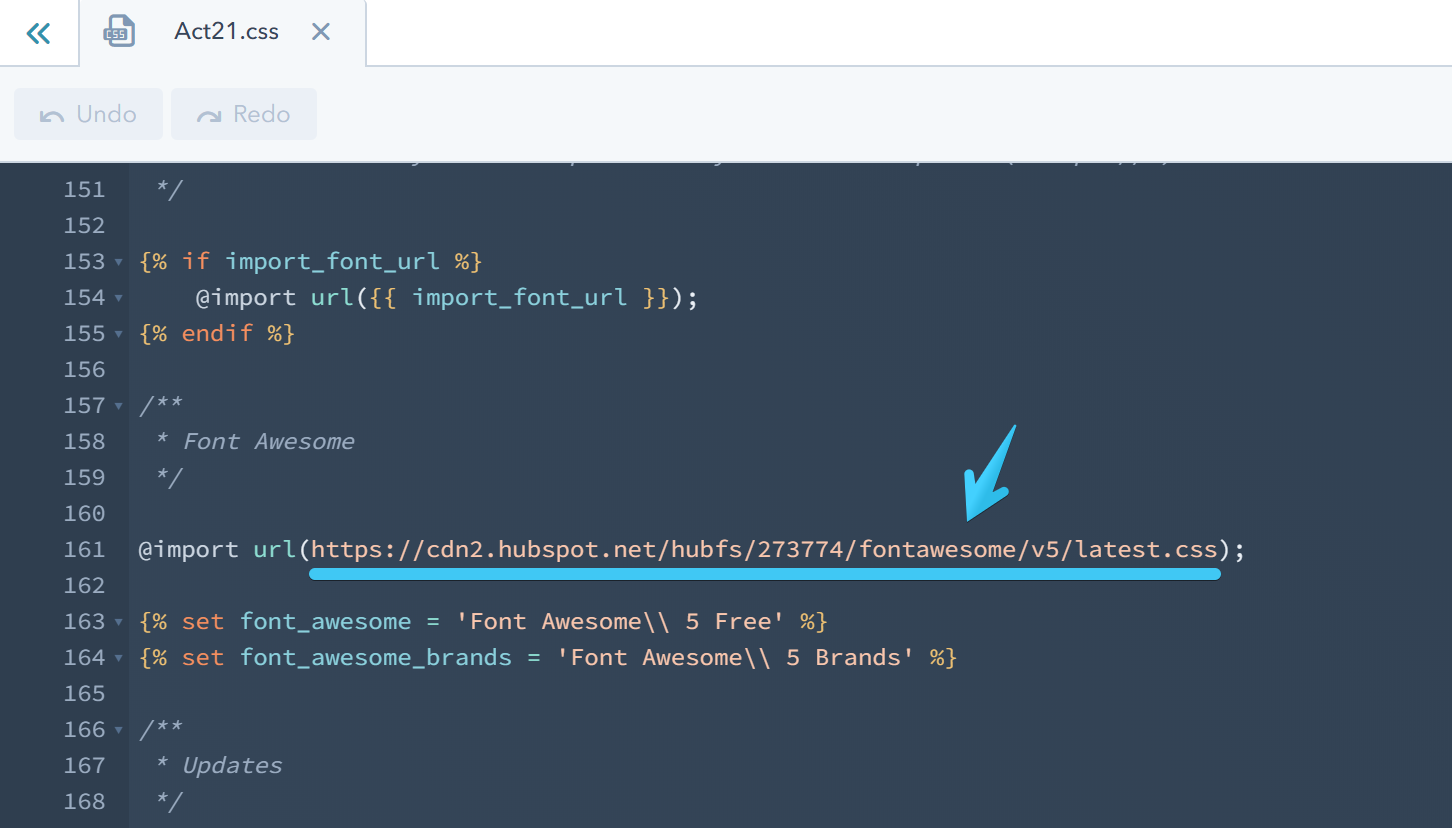The image size is (1452, 828).
Task: Collapse the sidebar using the double-chevron icon
Action: click(x=38, y=32)
